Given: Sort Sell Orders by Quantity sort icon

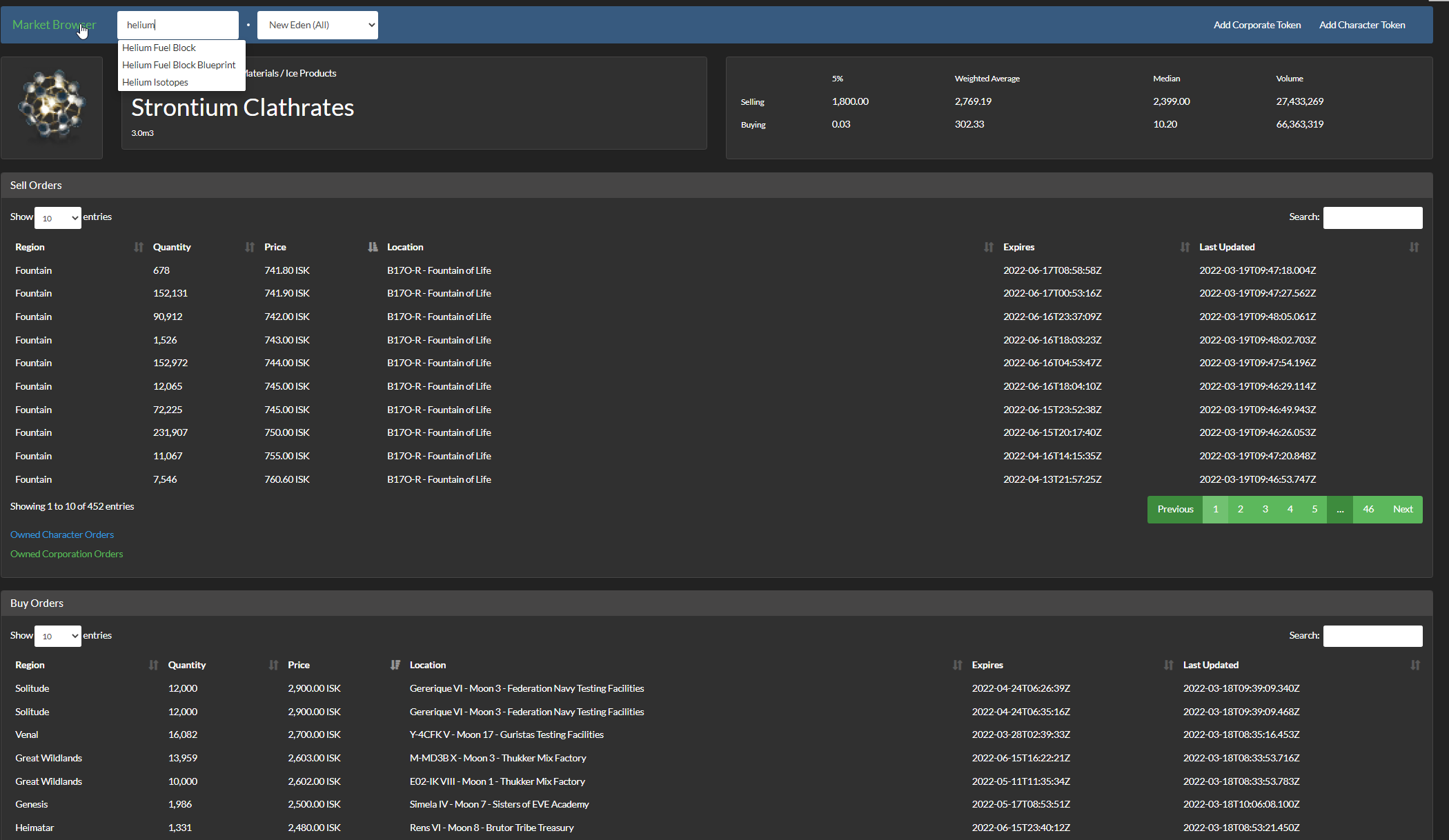Looking at the screenshot, I should (x=250, y=247).
